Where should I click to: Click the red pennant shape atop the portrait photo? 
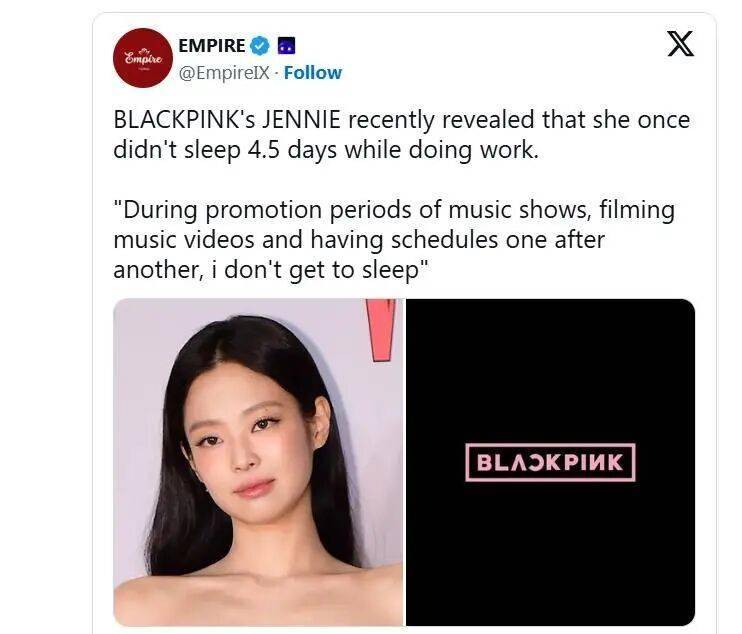point(381,330)
